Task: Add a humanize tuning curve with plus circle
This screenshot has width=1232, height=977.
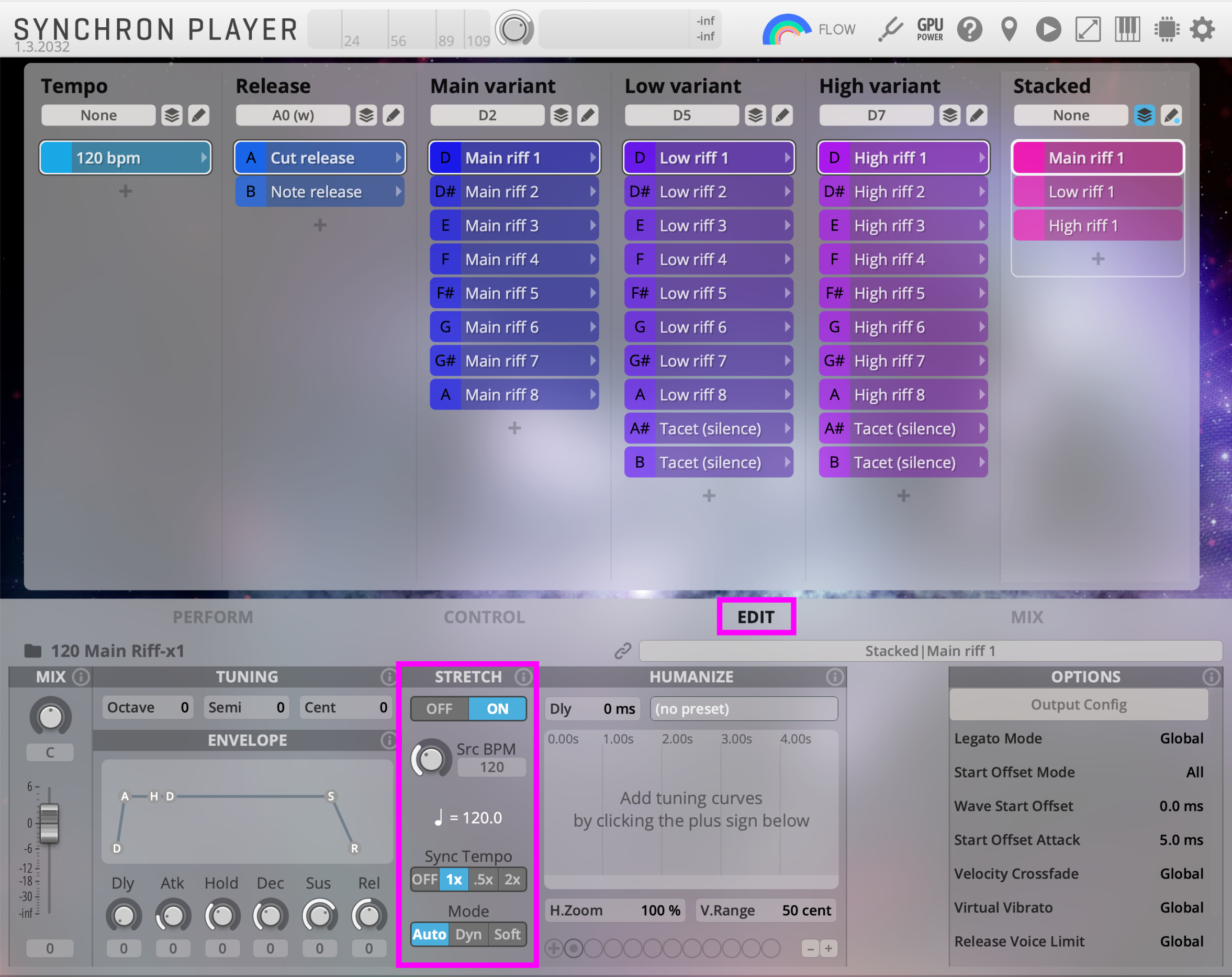Action: [553, 948]
